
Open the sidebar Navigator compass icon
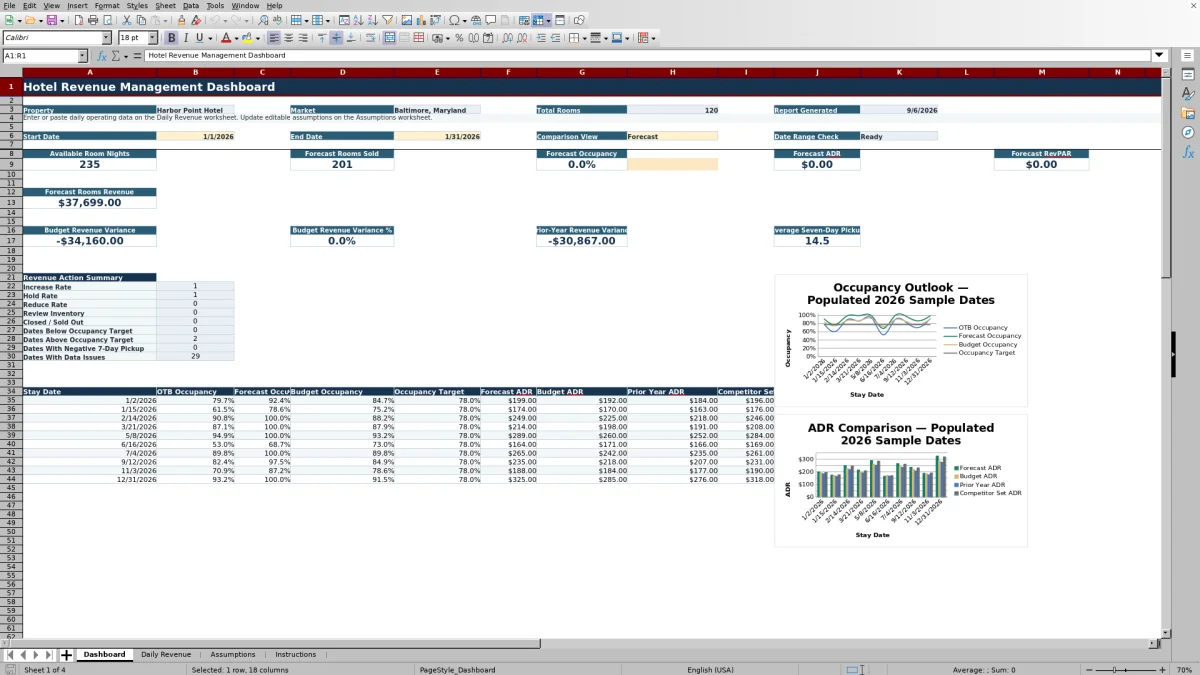[1188, 132]
